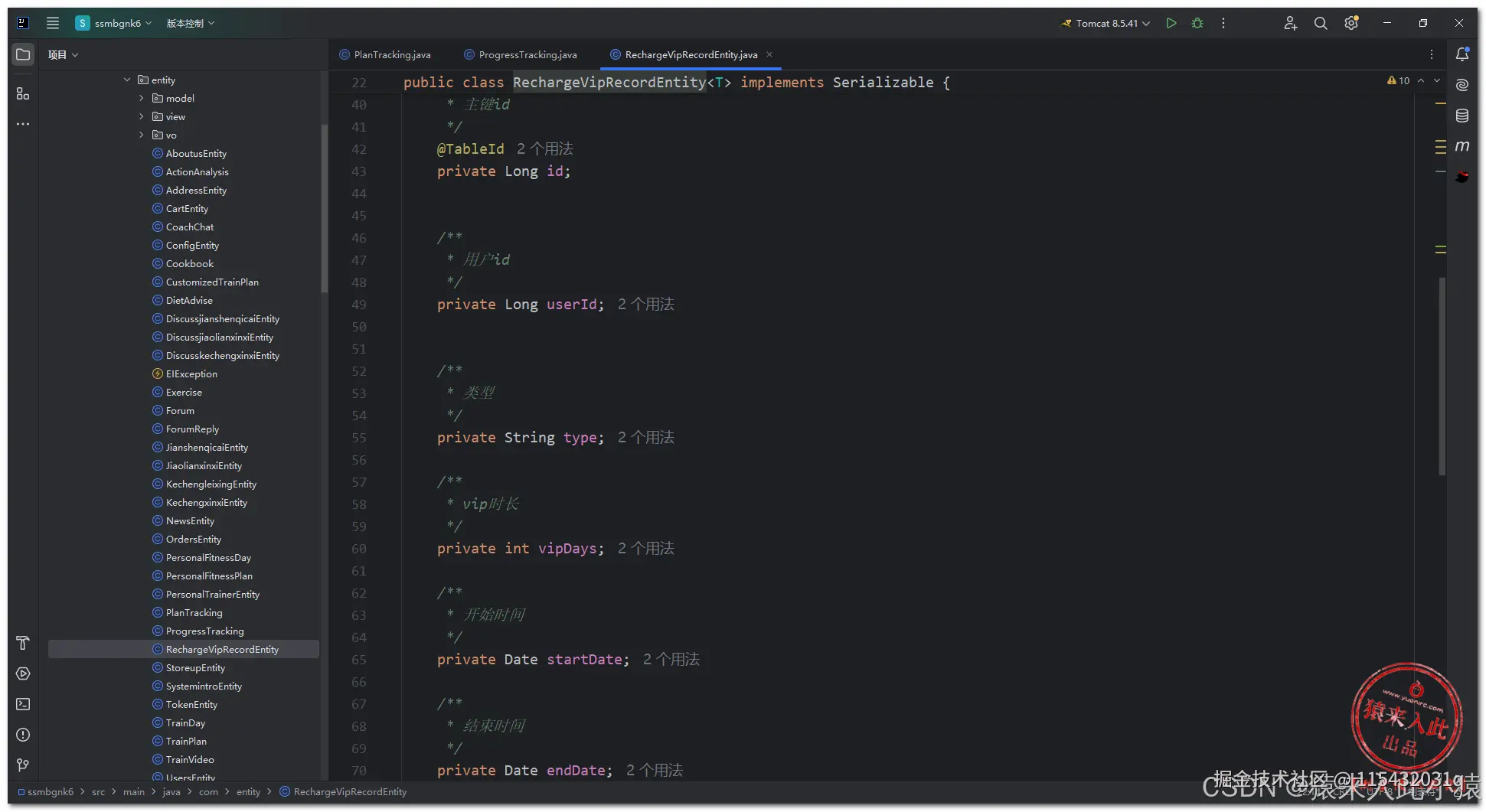1486x812 pixels.
Task: Open the Git version control tool window
Action: click(x=23, y=765)
